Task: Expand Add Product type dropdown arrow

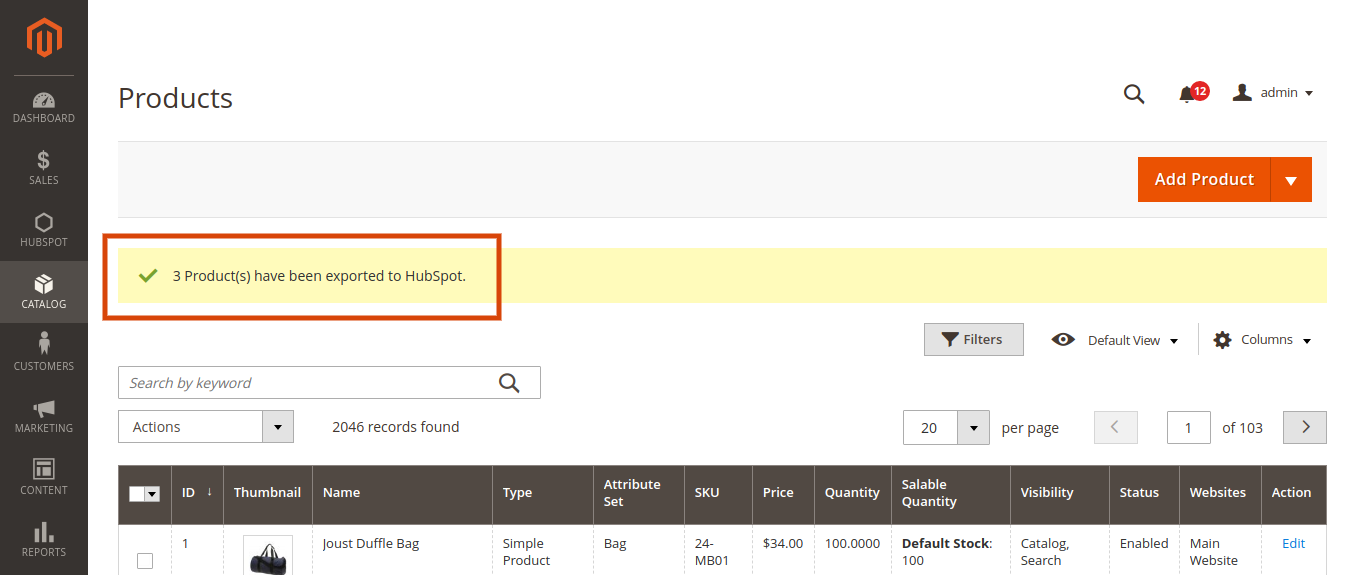Action: (x=1291, y=180)
